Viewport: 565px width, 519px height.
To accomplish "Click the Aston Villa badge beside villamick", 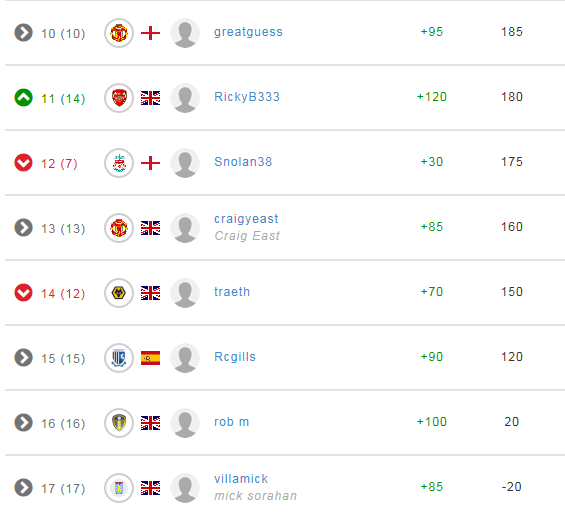I will tap(119, 488).
